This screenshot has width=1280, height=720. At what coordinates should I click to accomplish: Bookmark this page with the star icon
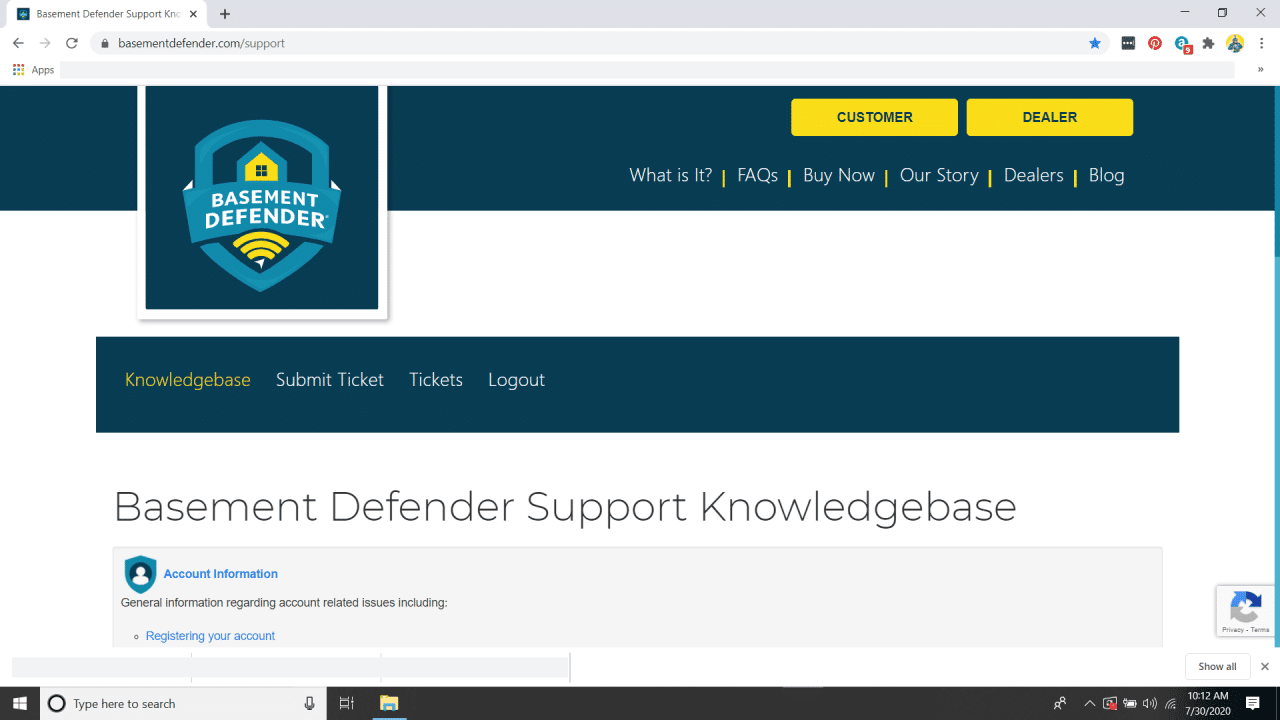(1095, 43)
